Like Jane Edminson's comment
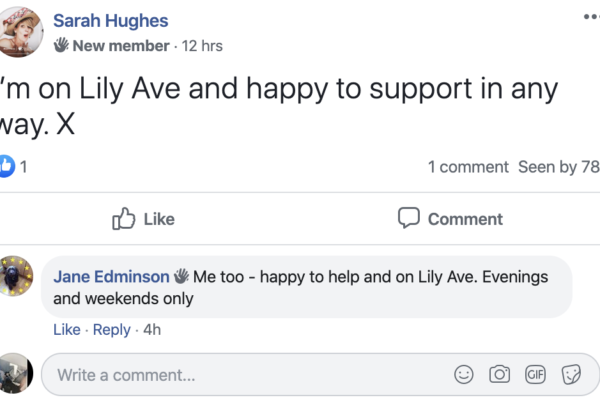 [x=66, y=330]
